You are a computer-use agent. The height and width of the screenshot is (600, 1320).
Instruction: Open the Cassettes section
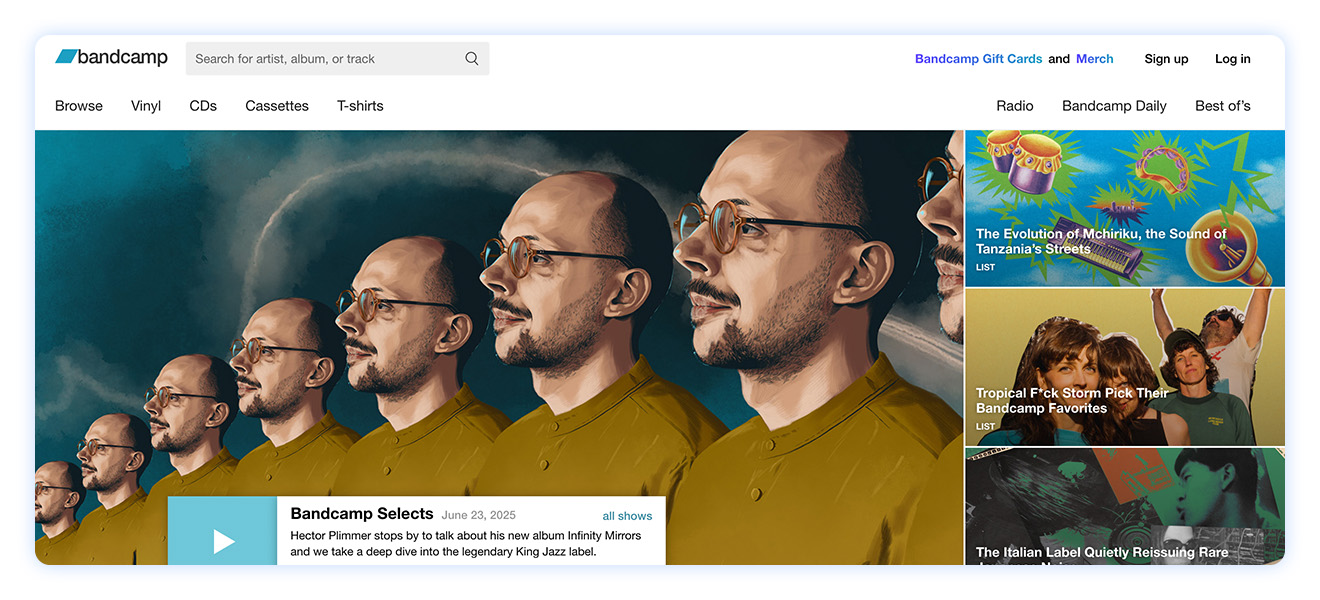[x=277, y=106]
